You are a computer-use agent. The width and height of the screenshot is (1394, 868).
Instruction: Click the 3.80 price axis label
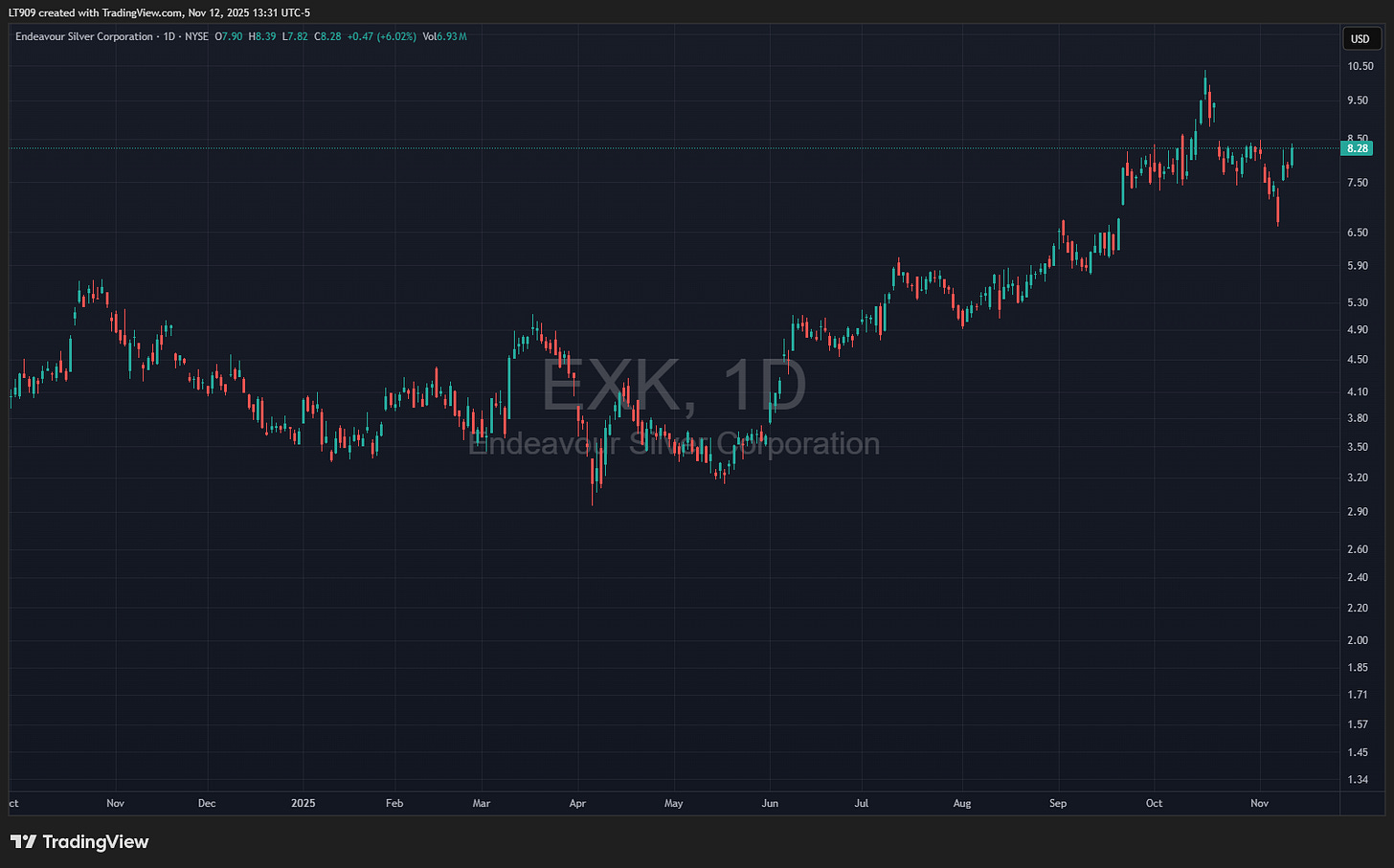[x=1358, y=418]
